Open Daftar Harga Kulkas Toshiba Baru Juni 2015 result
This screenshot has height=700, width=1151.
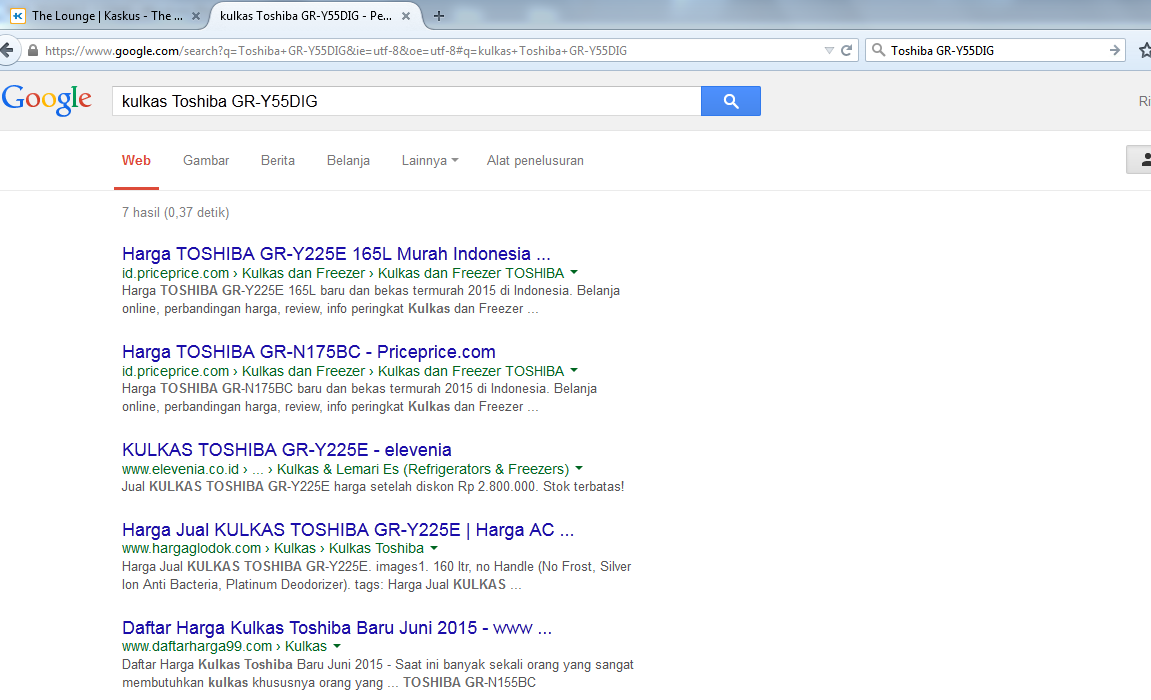pos(337,628)
